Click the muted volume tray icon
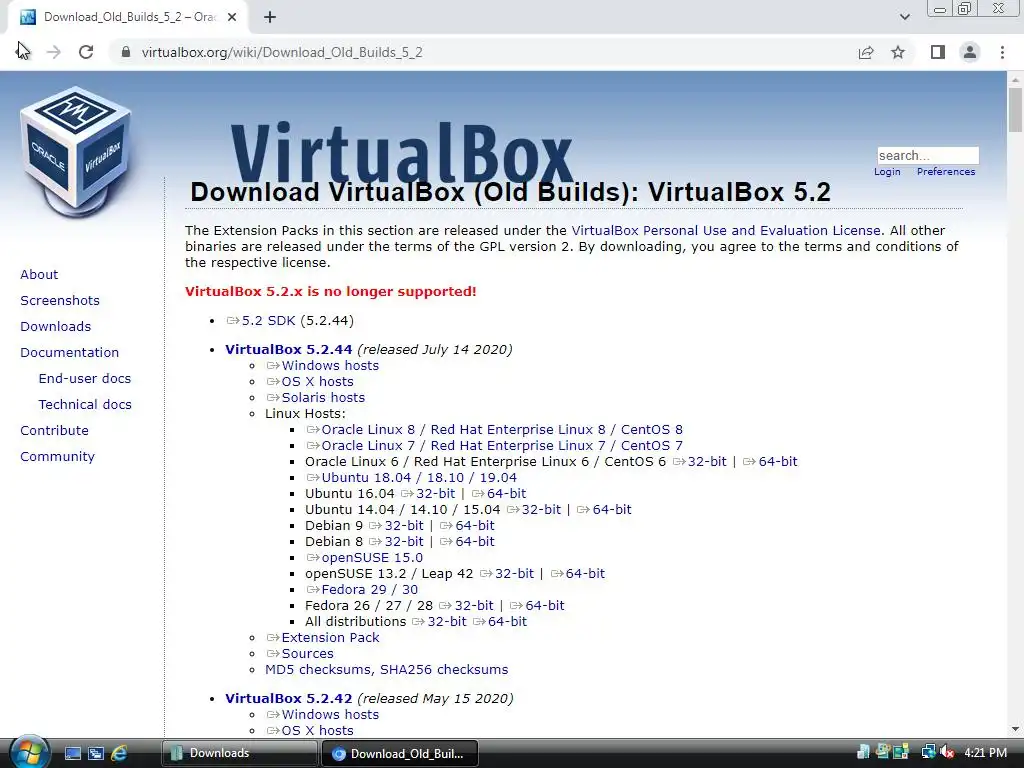This screenshot has height=768, width=1024. tap(947, 752)
